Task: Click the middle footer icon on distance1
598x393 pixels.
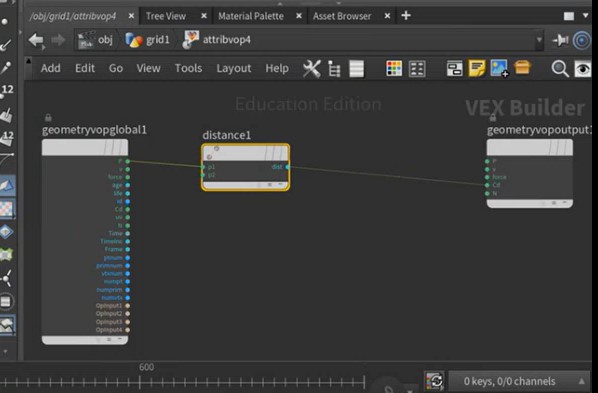Action: [x=270, y=185]
